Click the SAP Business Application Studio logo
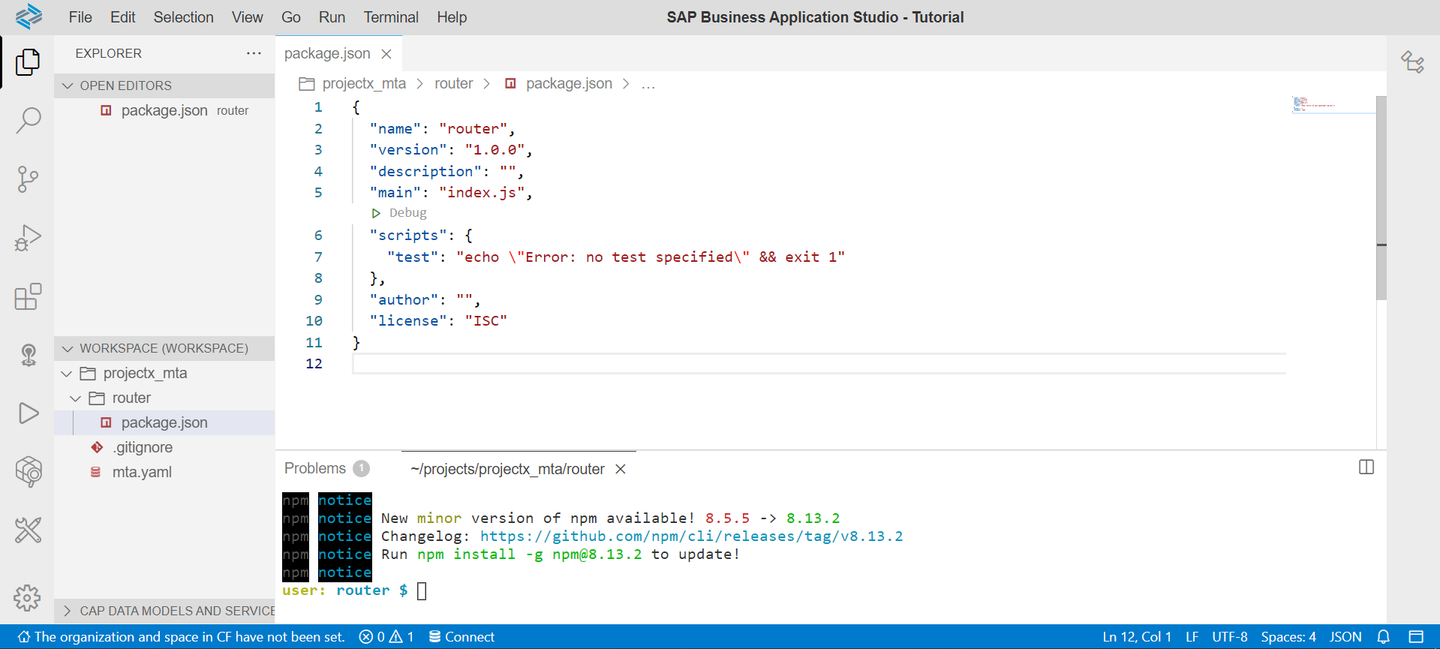1440x649 pixels. (29, 17)
